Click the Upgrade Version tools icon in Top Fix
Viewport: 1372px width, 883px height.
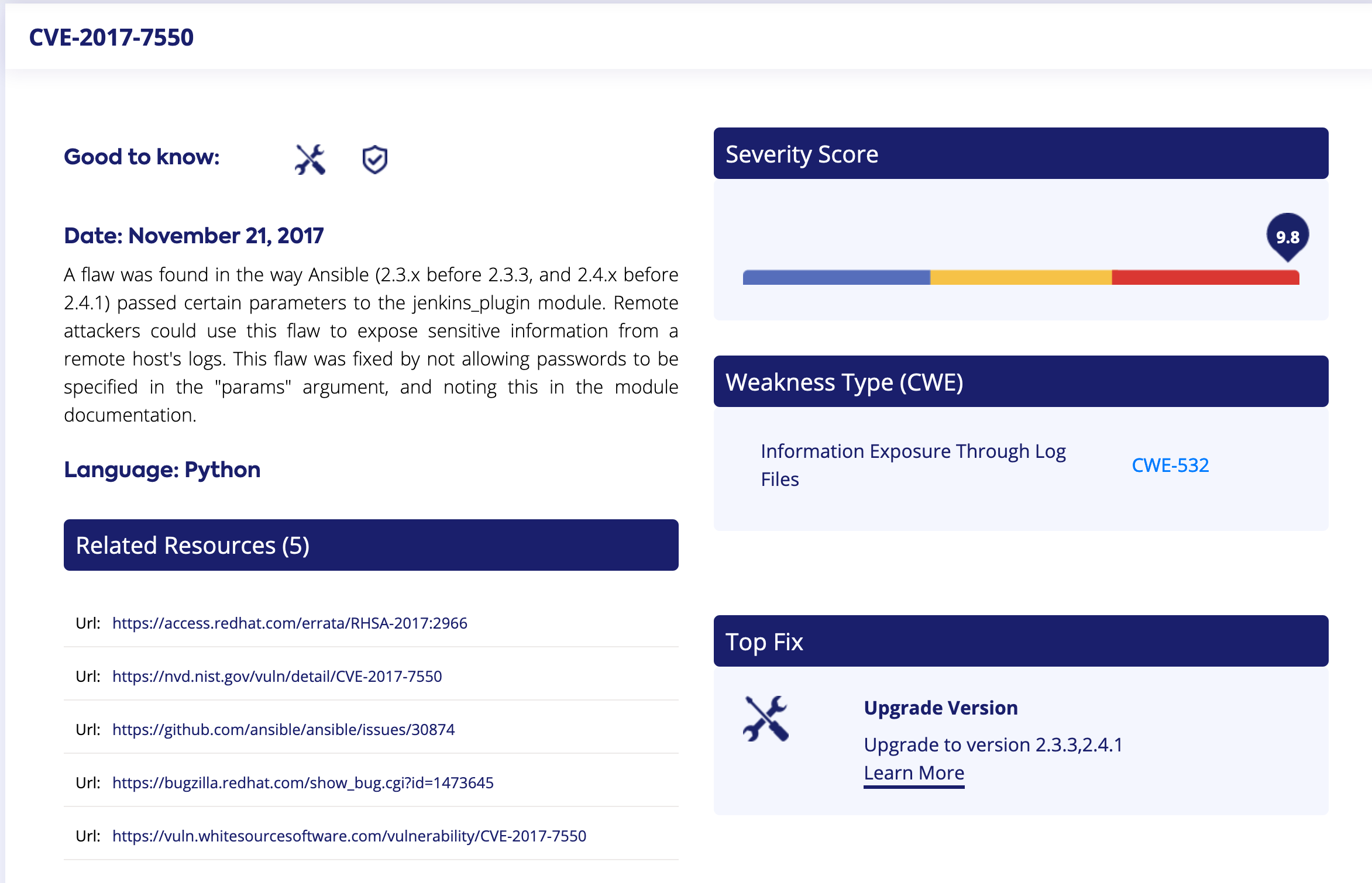click(765, 719)
